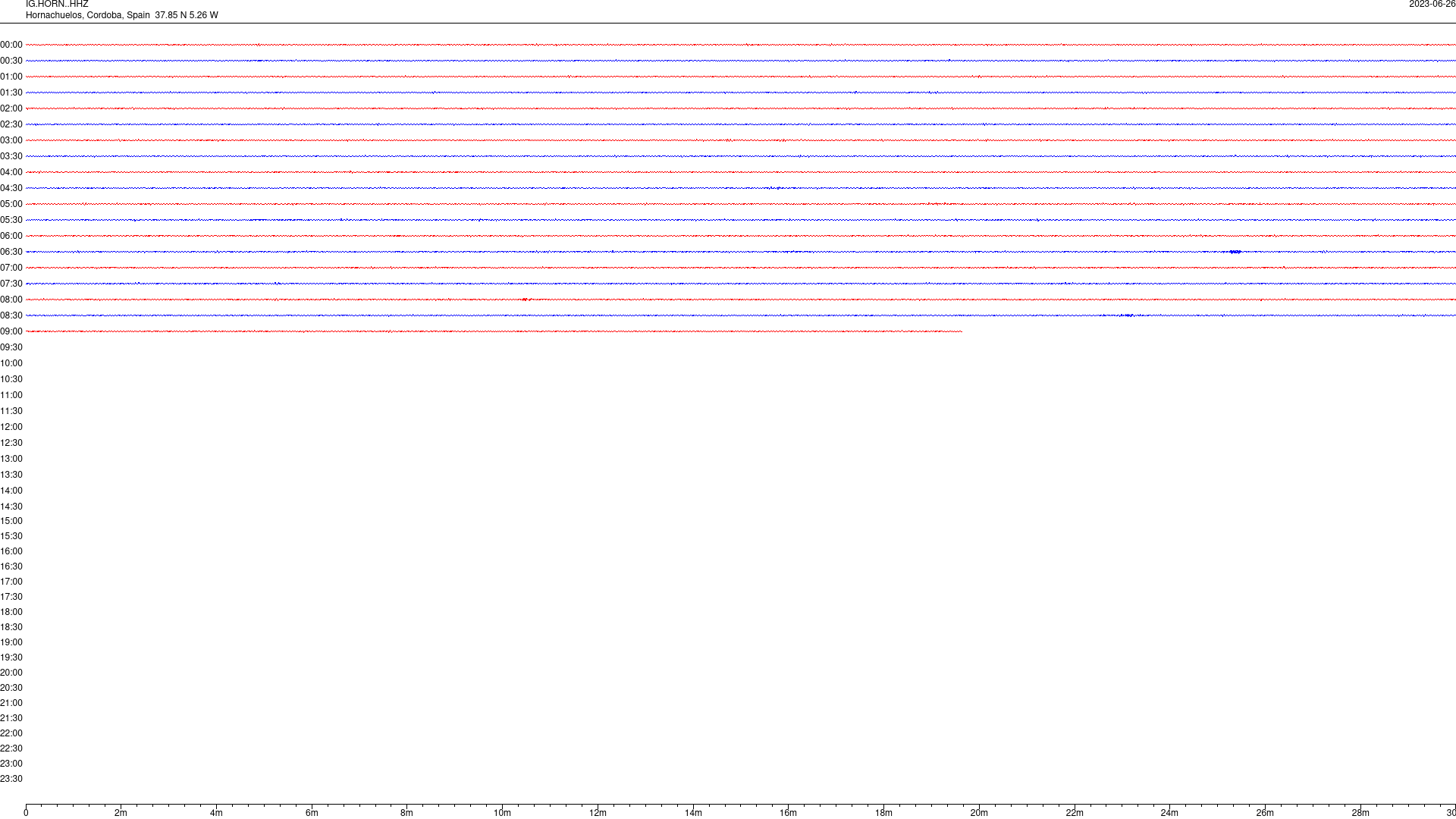The image size is (1456, 819).
Task: Select the 02:30 time row label
Action: (x=11, y=124)
